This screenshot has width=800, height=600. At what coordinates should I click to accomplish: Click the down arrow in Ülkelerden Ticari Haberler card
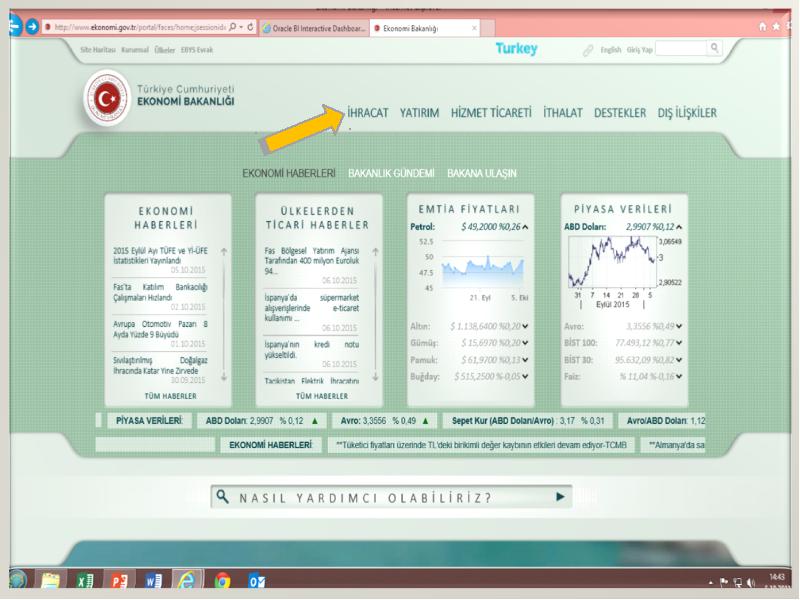[x=376, y=377]
